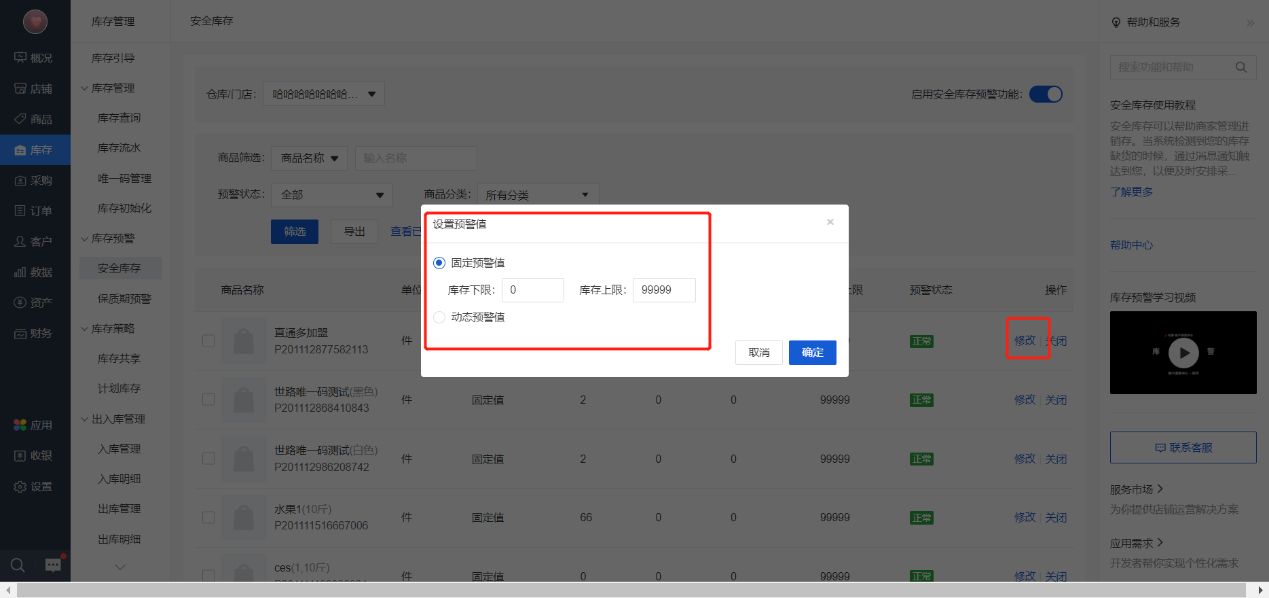Click the 库存下限 input field
This screenshot has height=598, width=1269.
click(533, 290)
